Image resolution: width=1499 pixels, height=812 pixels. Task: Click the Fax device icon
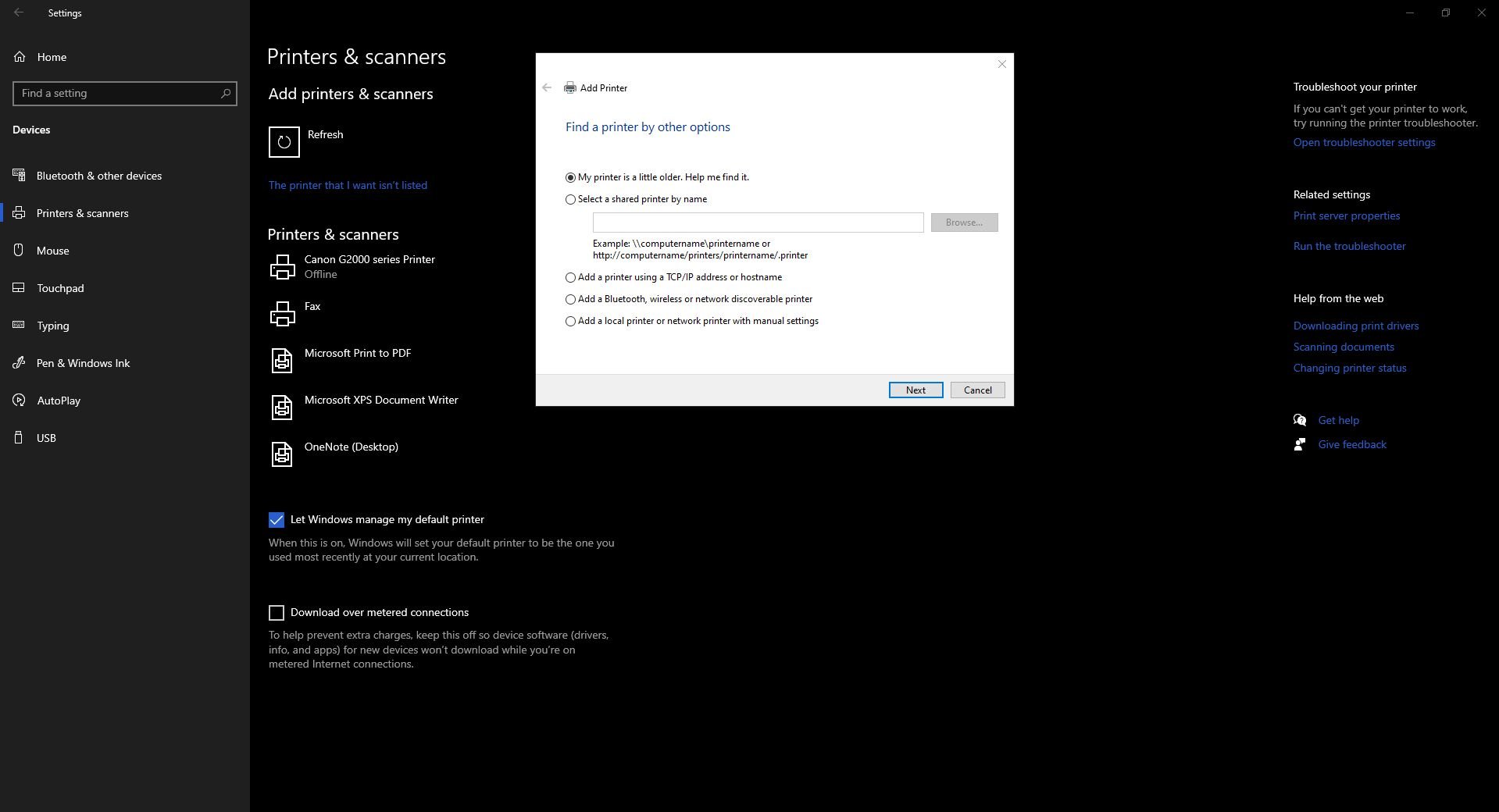pyautogui.click(x=282, y=314)
